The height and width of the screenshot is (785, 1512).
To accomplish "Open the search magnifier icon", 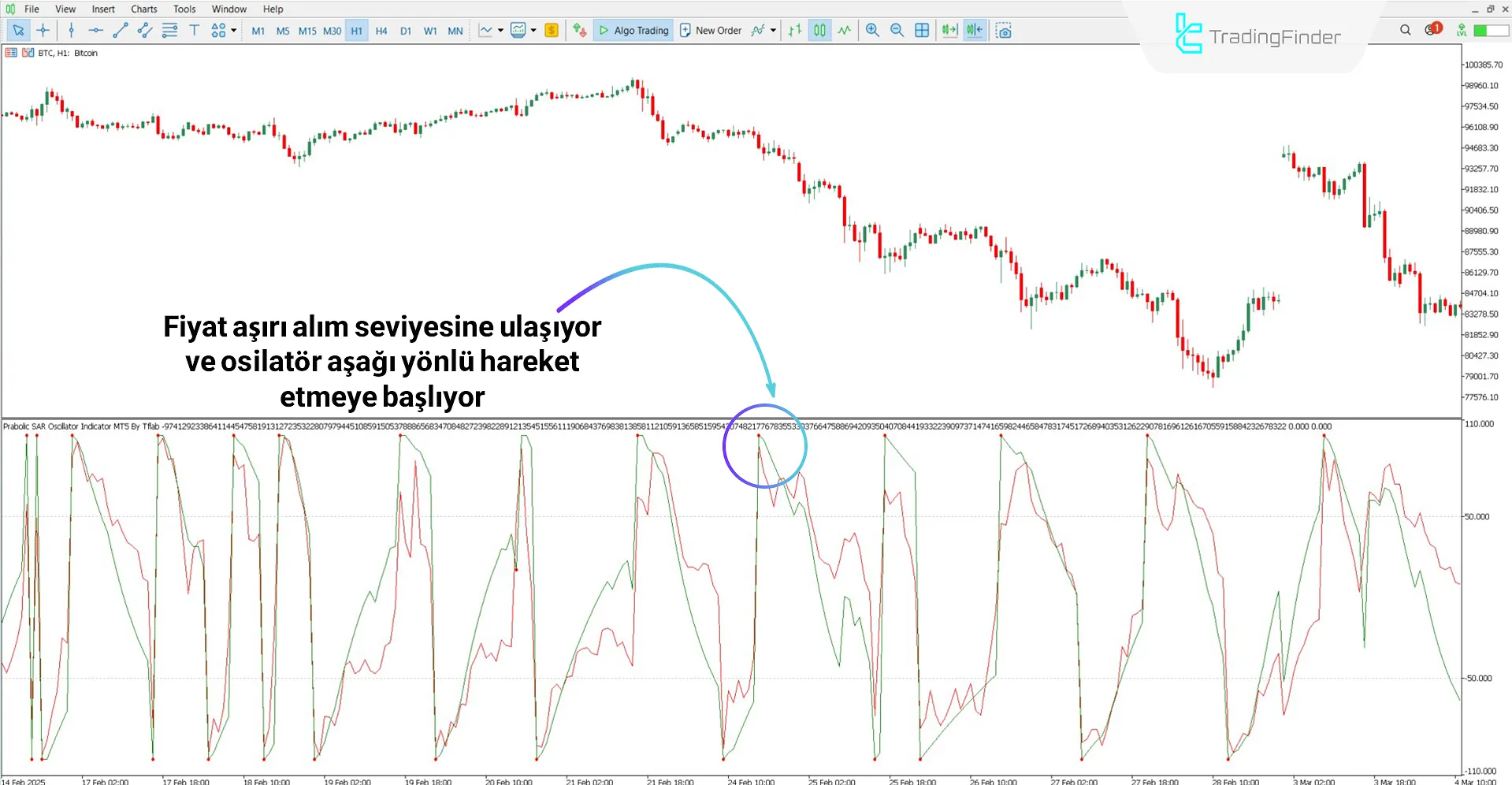I will 1405,30.
